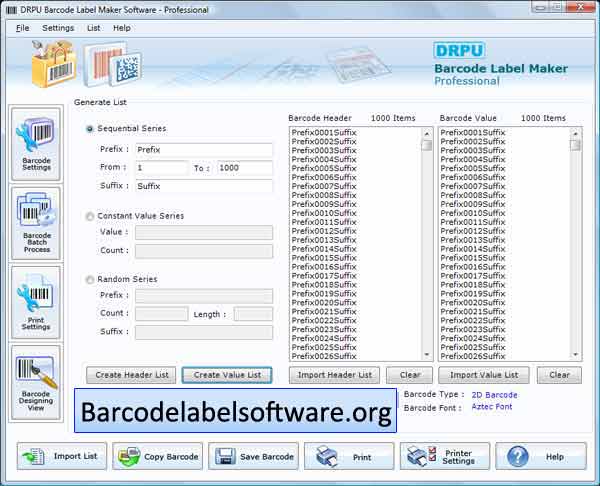The width and height of the screenshot is (600, 486).
Task: Open the Settings menu
Action: (x=58, y=28)
